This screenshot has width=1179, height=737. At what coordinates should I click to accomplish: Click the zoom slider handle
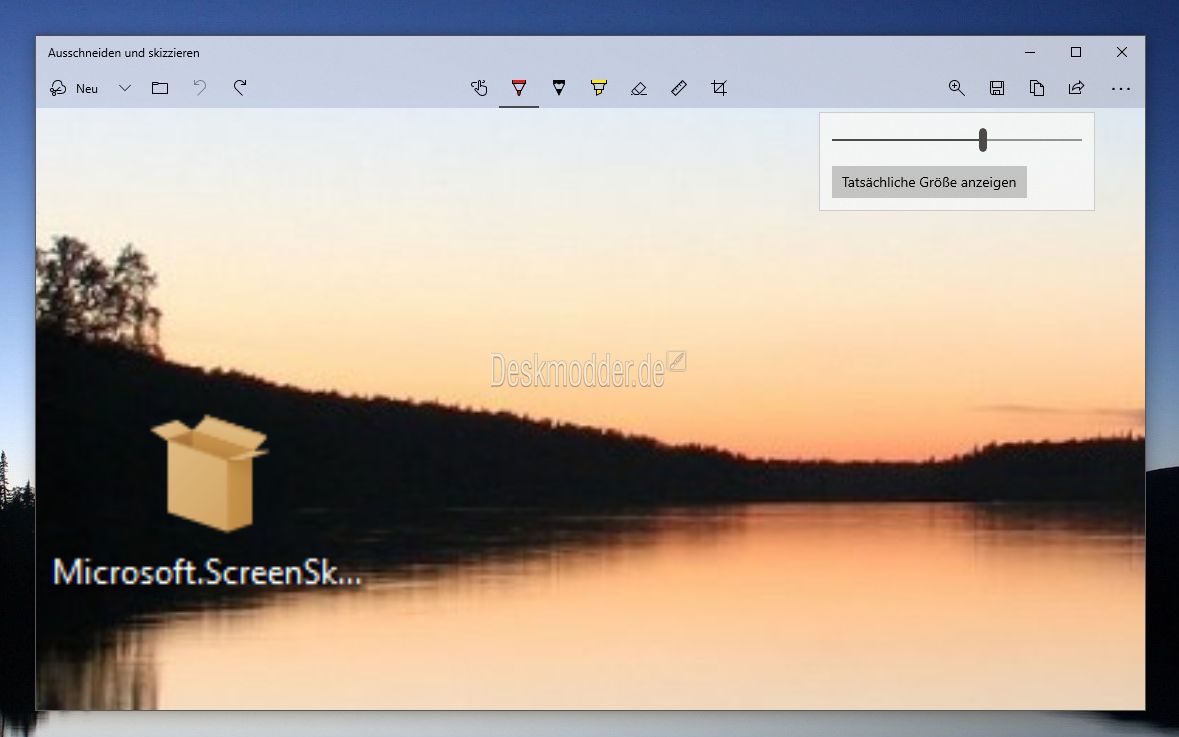pyautogui.click(x=983, y=140)
